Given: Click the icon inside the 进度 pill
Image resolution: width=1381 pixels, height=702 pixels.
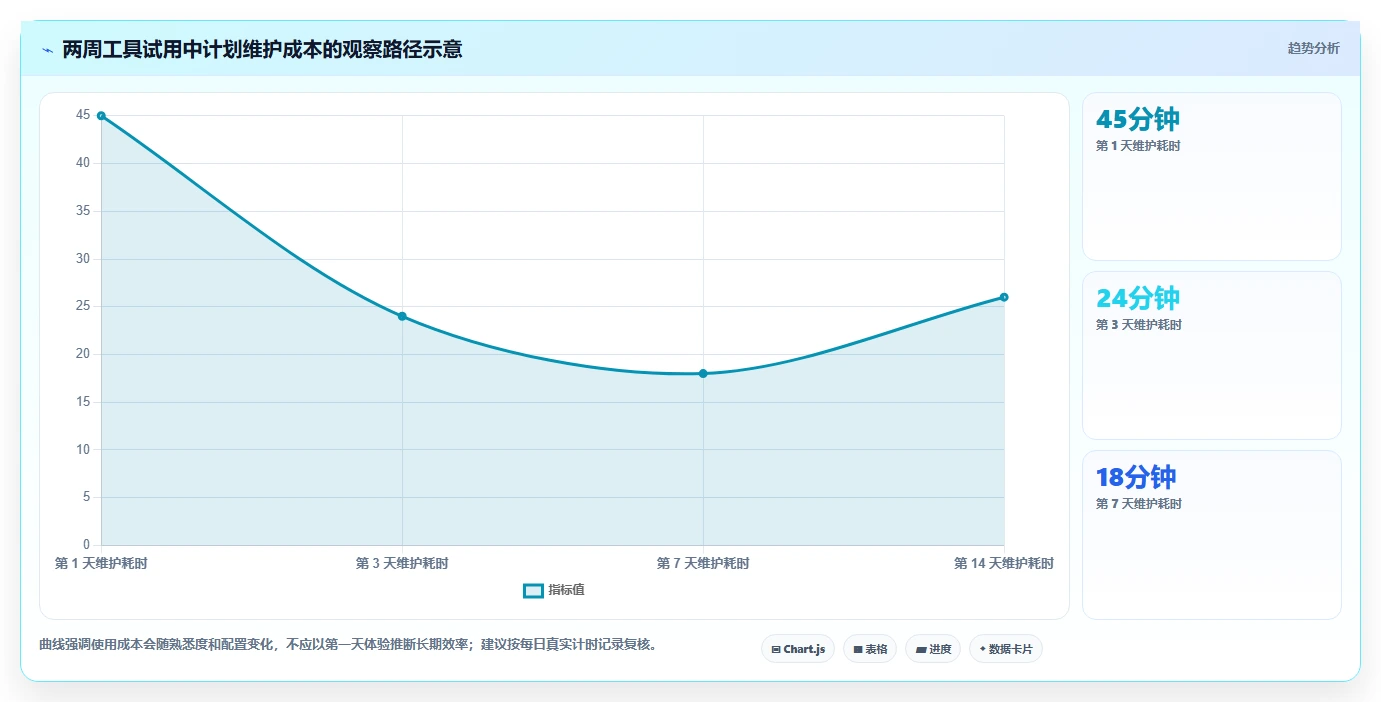Looking at the screenshot, I should pyautogui.click(x=921, y=650).
